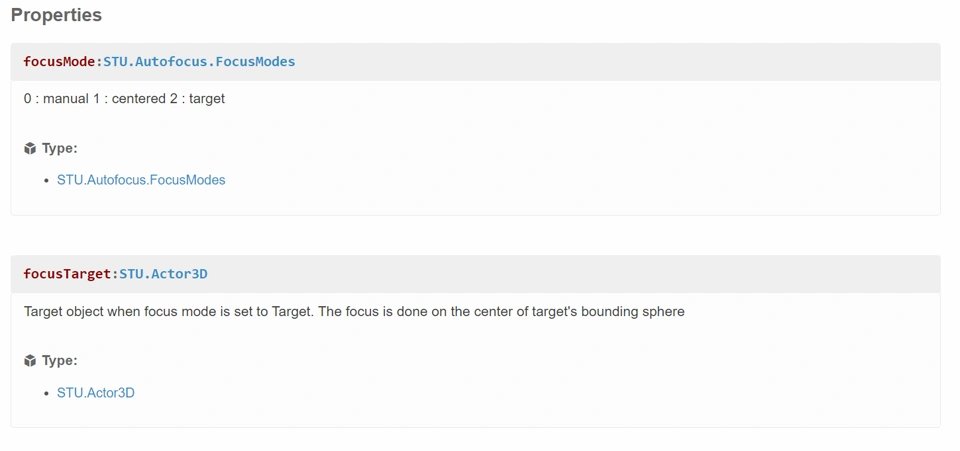Click the Properties heading

tap(56, 16)
